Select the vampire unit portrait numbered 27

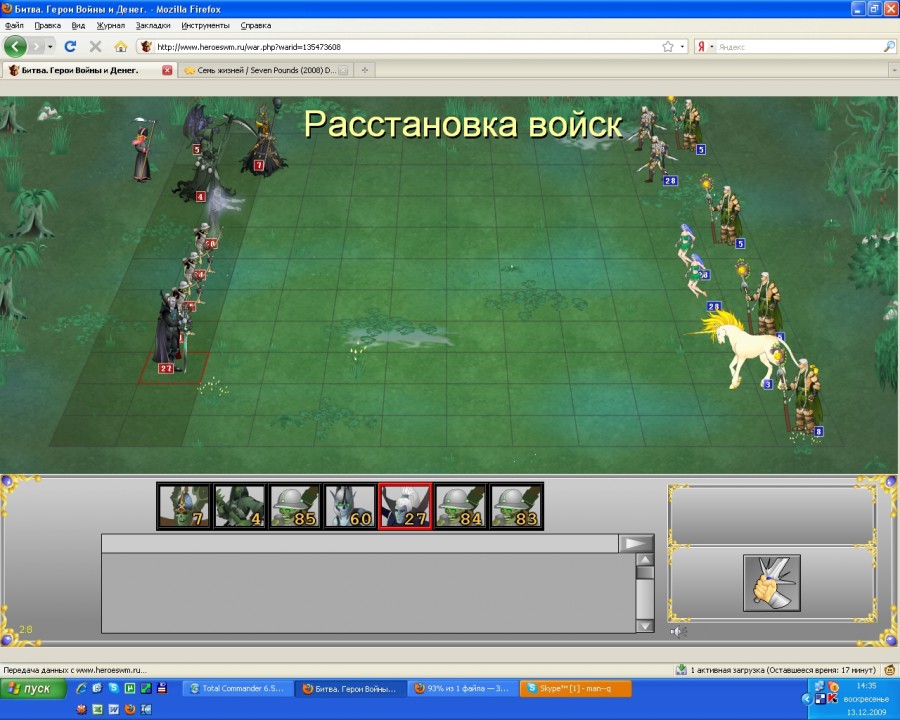coord(405,506)
